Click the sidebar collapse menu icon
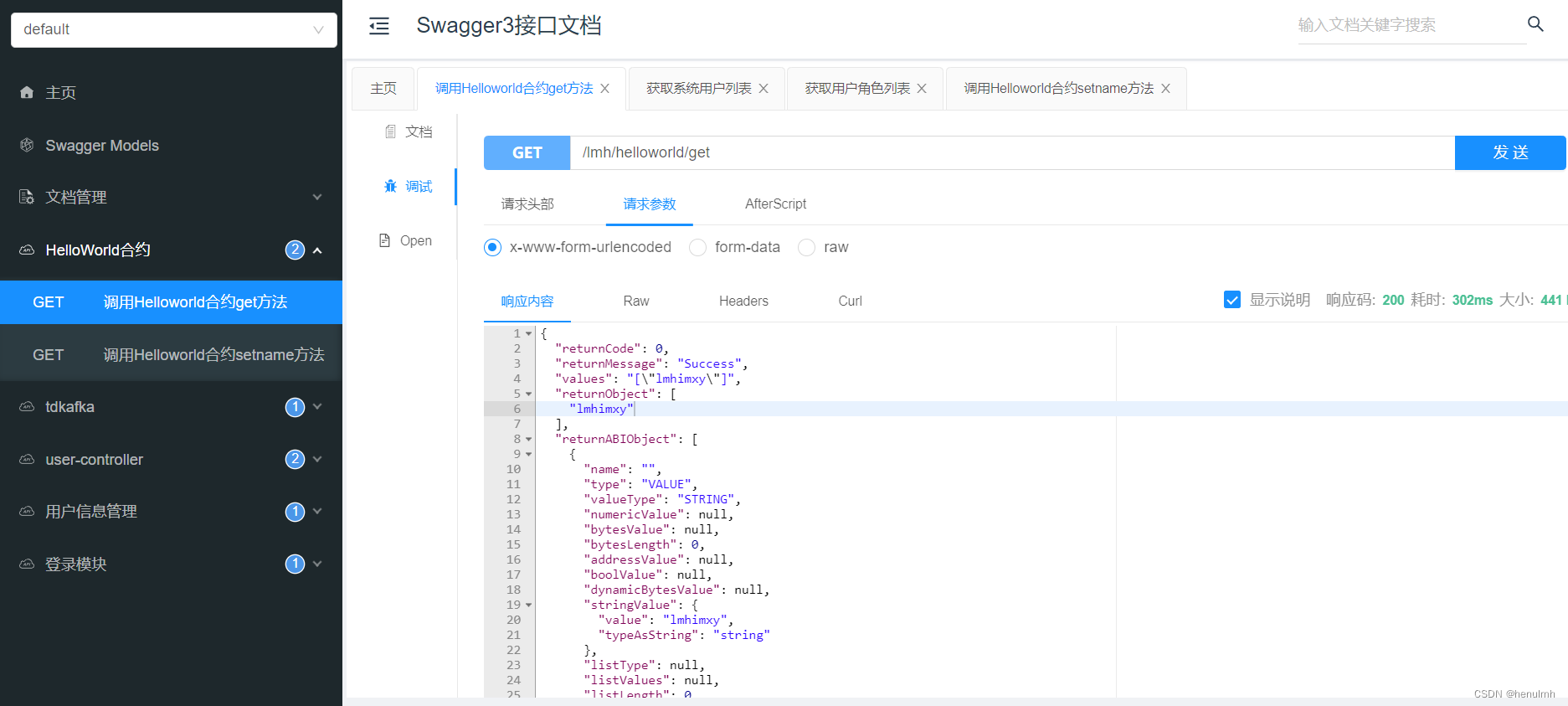 point(379,26)
